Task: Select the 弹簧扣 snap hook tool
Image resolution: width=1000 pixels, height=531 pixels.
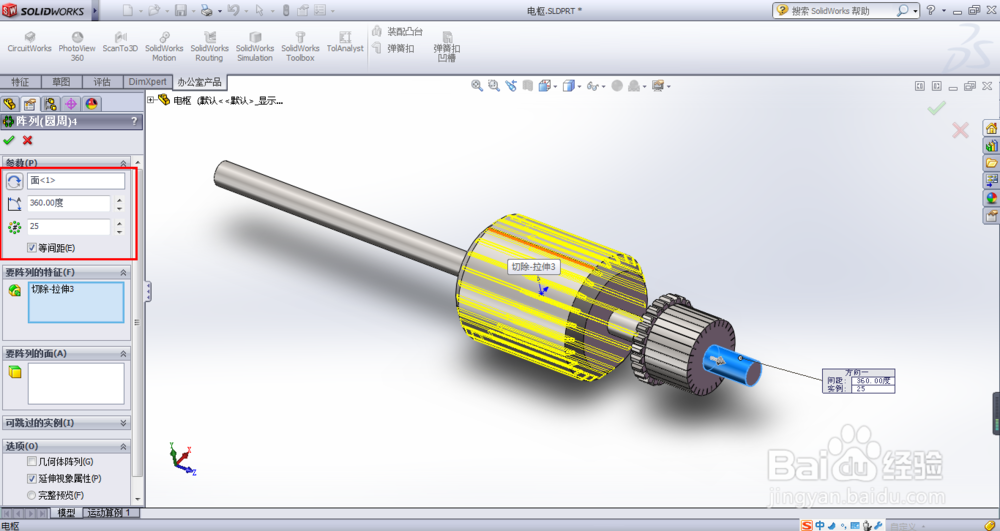Action: click(393, 48)
